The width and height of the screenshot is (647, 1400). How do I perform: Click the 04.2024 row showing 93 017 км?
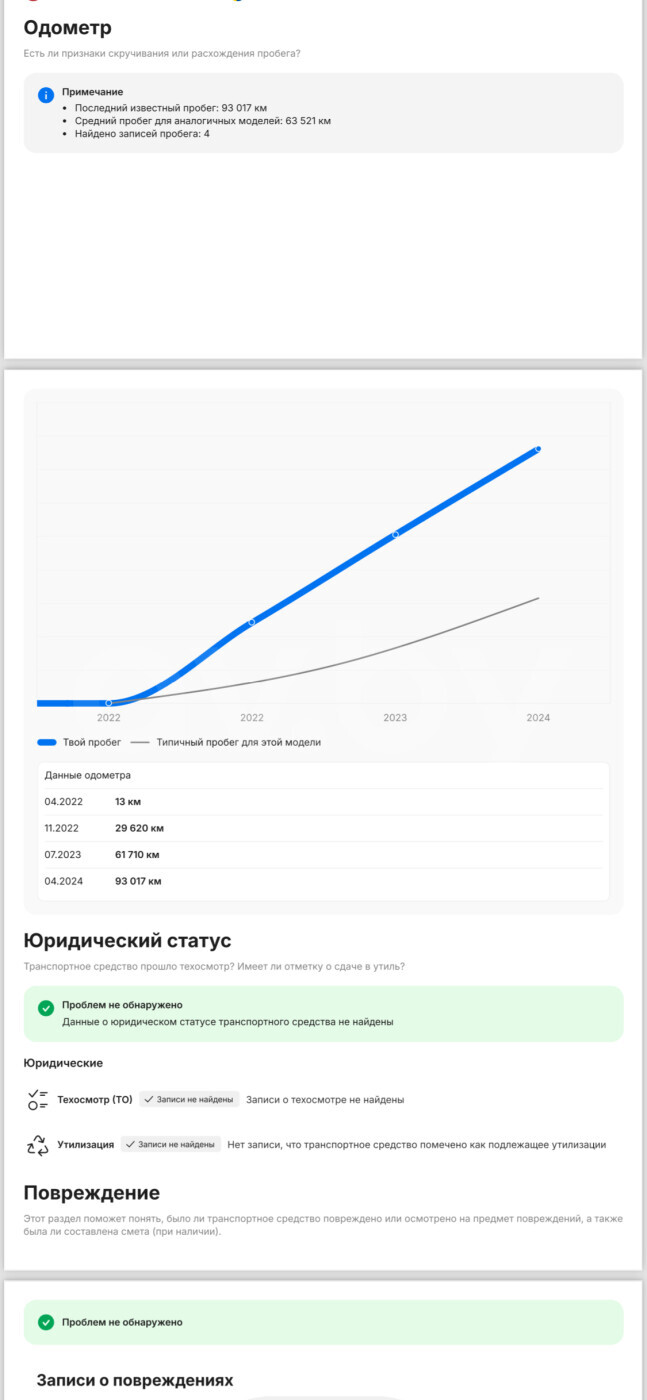click(323, 881)
